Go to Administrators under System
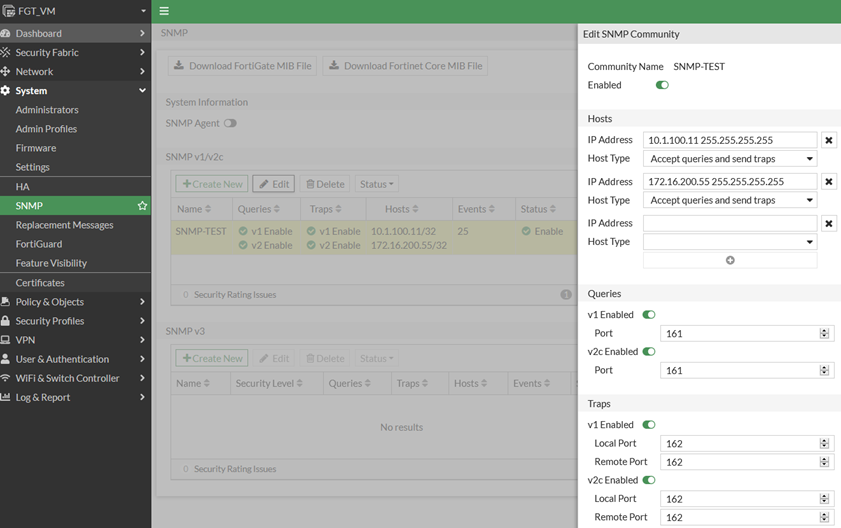Image resolution: width=841 pixels, height=528 pixels. (x=47, y=110)
